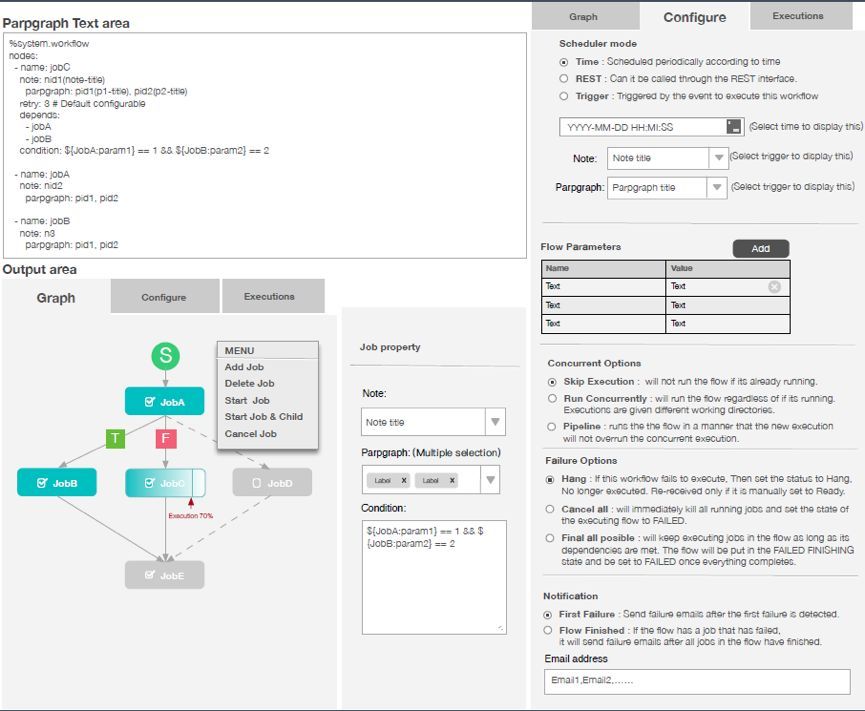Click the red F condition marker
This screenshot has width=865, height=711.
coord(165,439)
